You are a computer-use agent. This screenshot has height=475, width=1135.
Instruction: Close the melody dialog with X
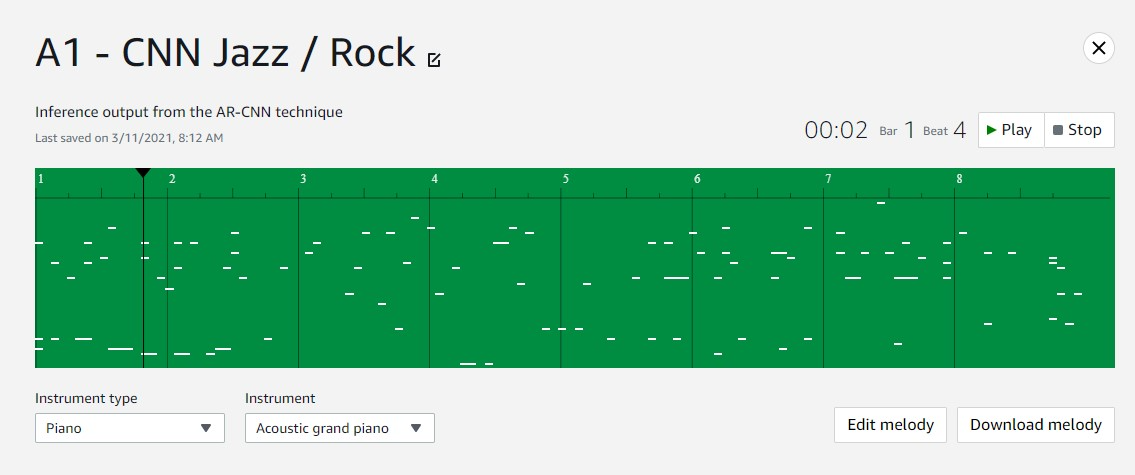(1098, 49)
